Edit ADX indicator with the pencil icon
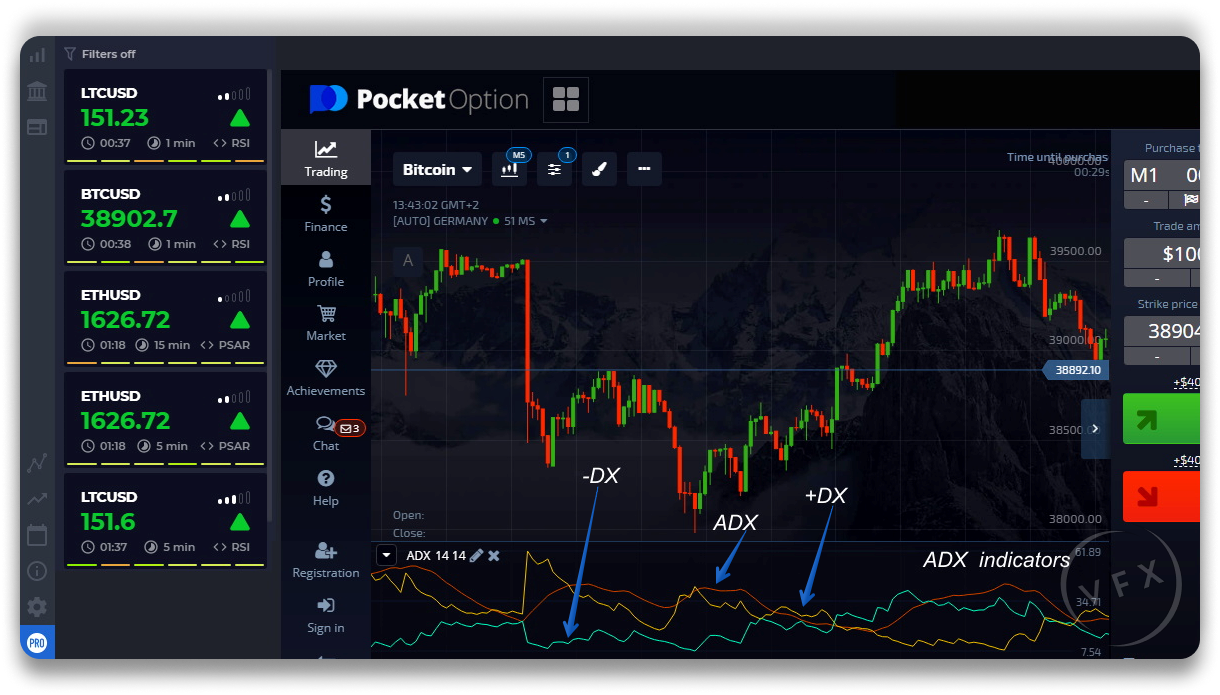Image resolution: width=1220 pixels, height=695 pixels. [x=476, y=555]
